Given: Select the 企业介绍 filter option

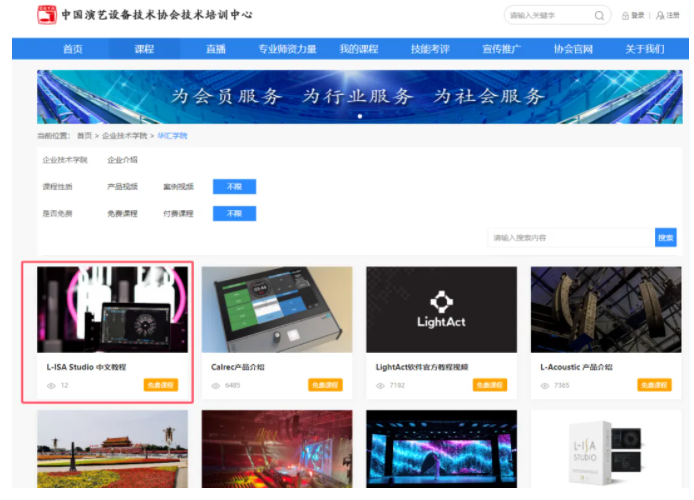Looking at the screenshot, I should click(x=122, y=160).
